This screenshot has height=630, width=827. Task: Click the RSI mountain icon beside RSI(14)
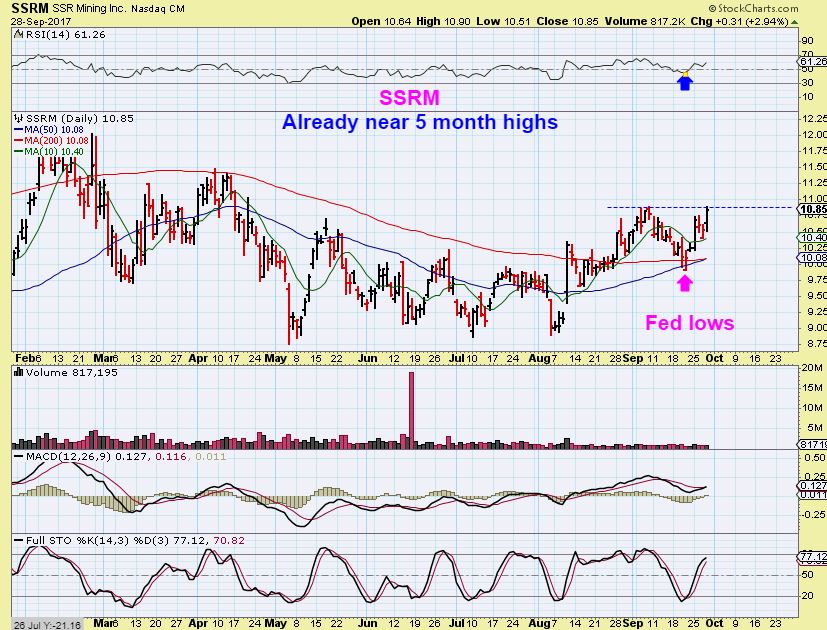18,35
